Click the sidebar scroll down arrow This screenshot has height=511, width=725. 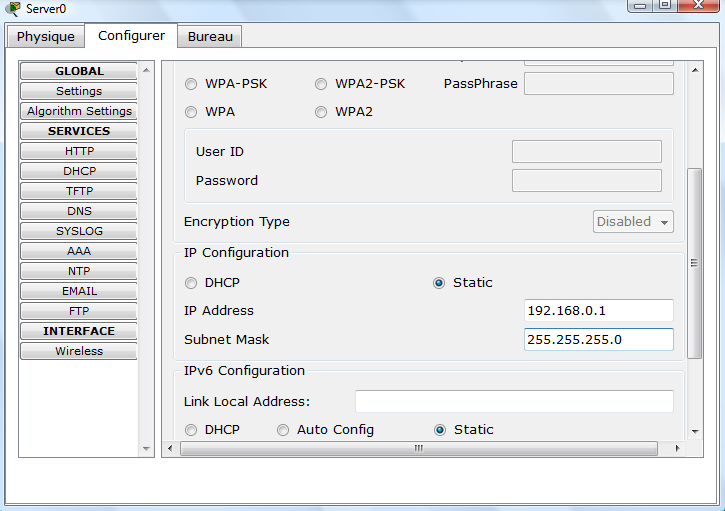146,449
